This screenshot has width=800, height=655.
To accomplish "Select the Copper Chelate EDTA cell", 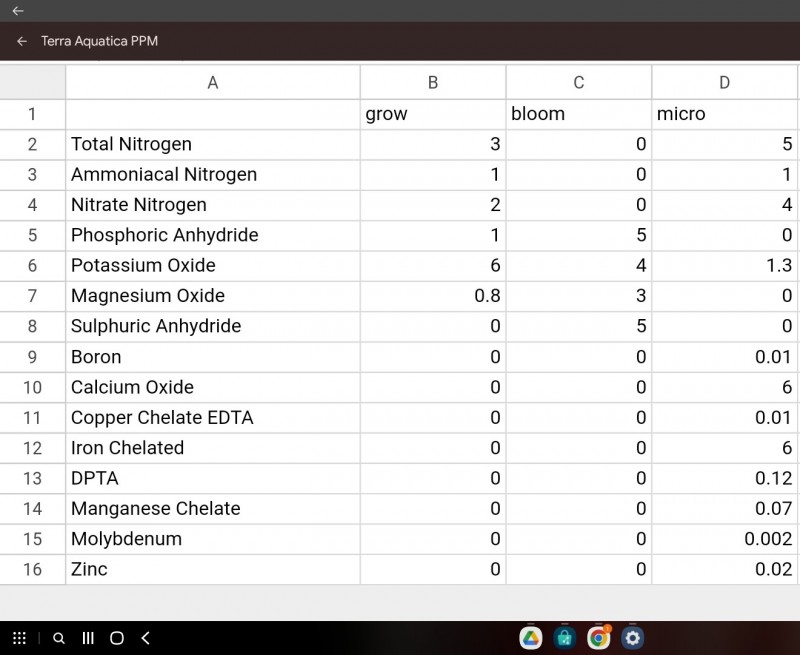I will click(x=212, y=418).
